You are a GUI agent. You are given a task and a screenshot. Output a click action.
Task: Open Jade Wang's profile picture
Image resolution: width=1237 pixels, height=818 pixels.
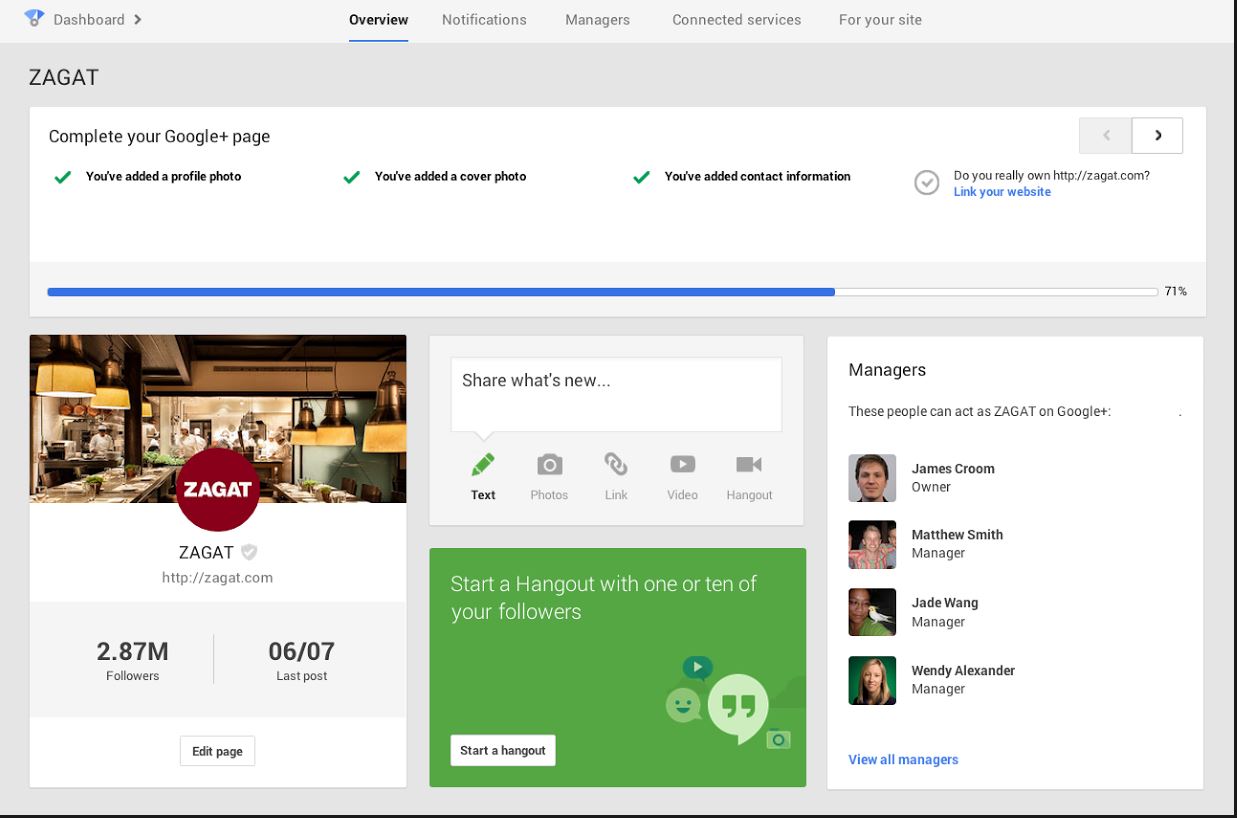point(872,612)
